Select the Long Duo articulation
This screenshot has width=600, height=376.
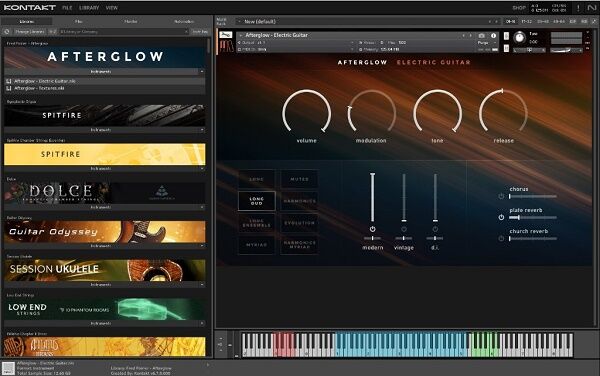pyautogui.click(x=256, y=201)
